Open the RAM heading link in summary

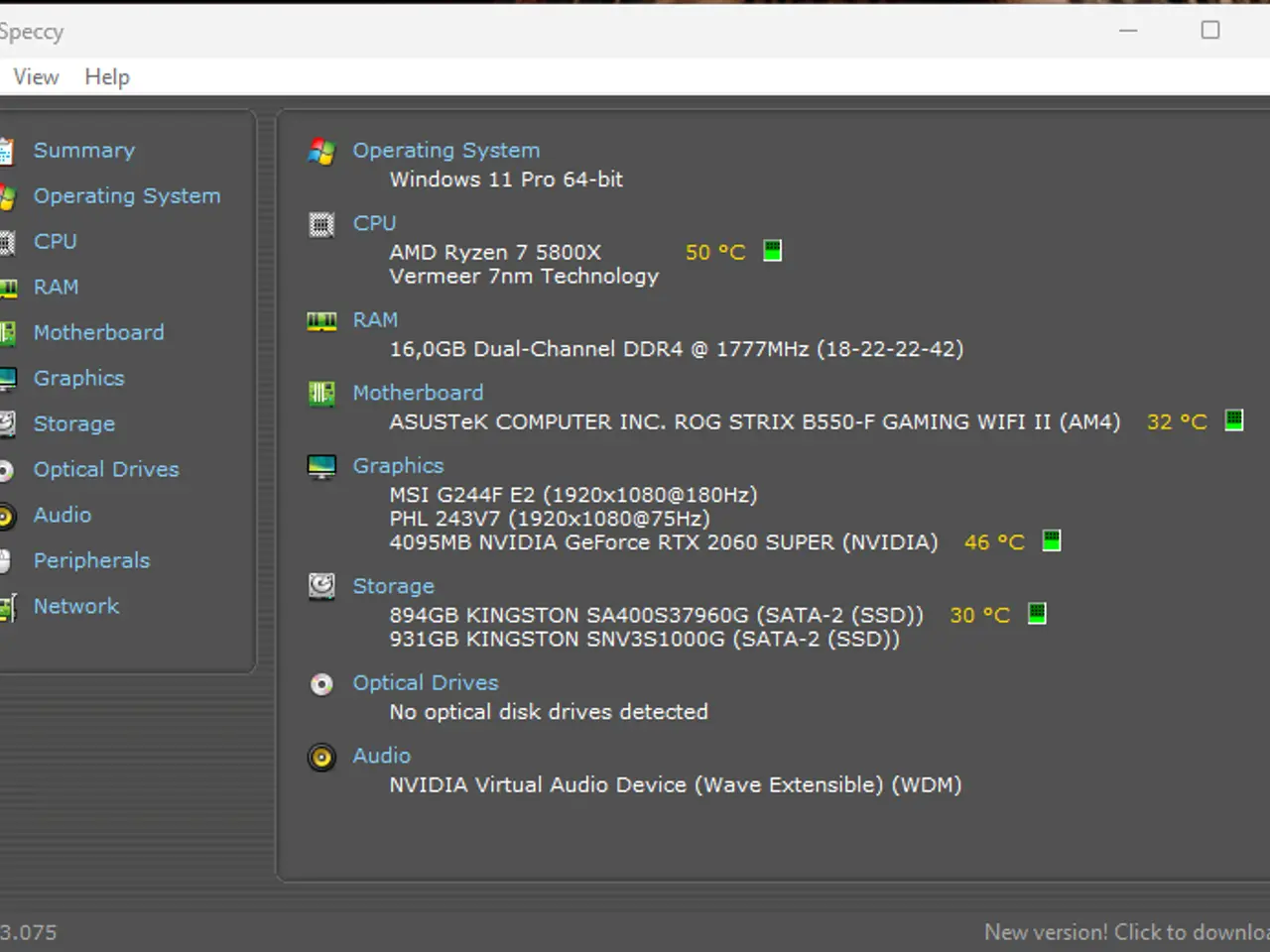click(375, 320)
